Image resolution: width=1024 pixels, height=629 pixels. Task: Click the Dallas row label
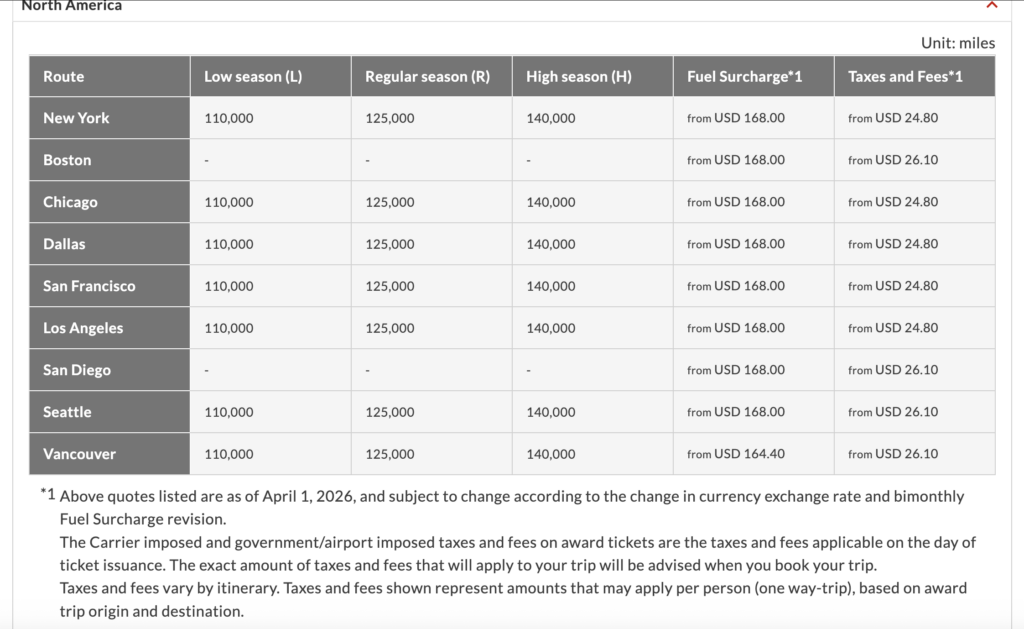[62, 243]
